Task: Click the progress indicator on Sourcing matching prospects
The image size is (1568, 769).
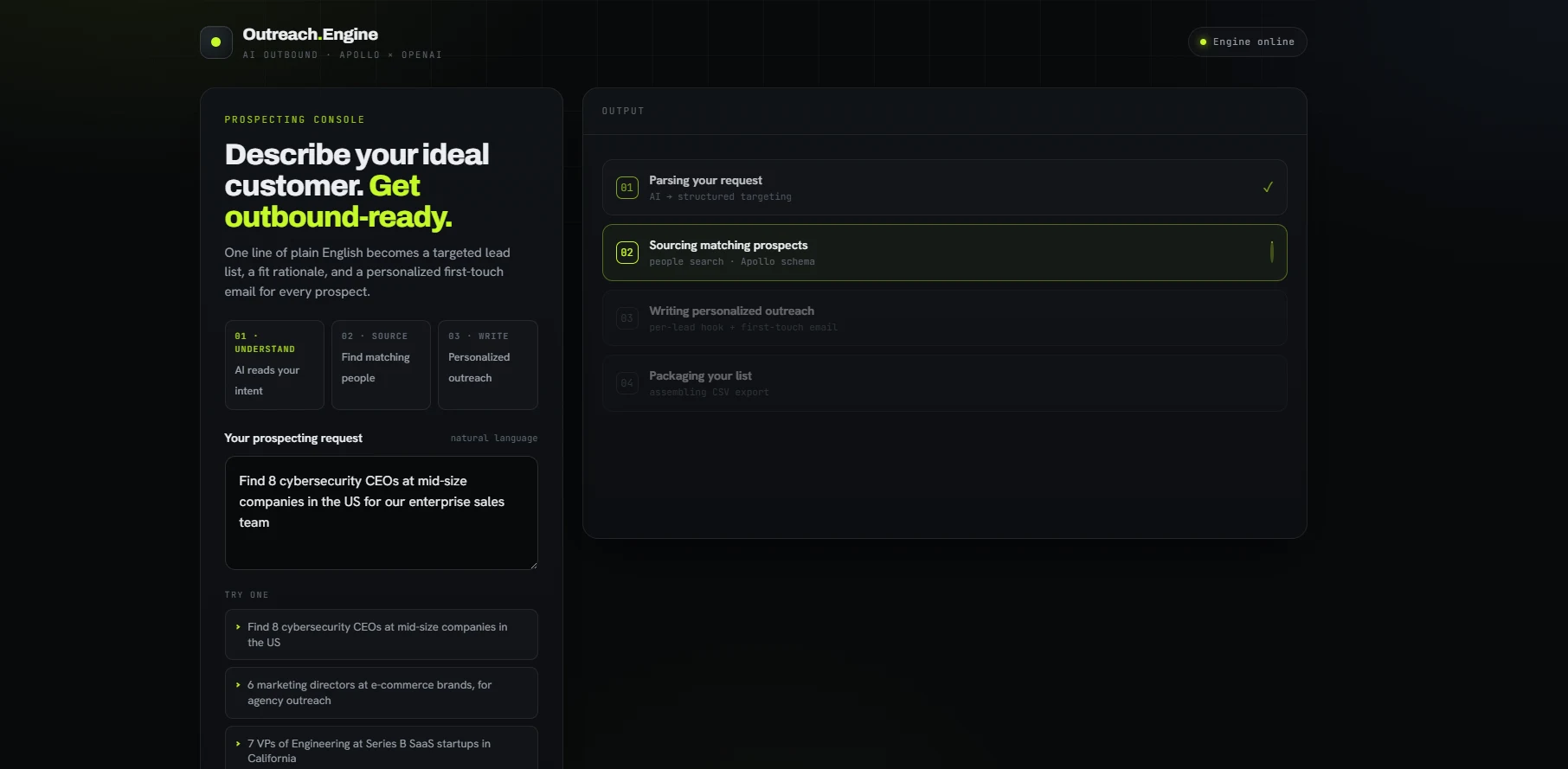Action: tap(1271, 252)
